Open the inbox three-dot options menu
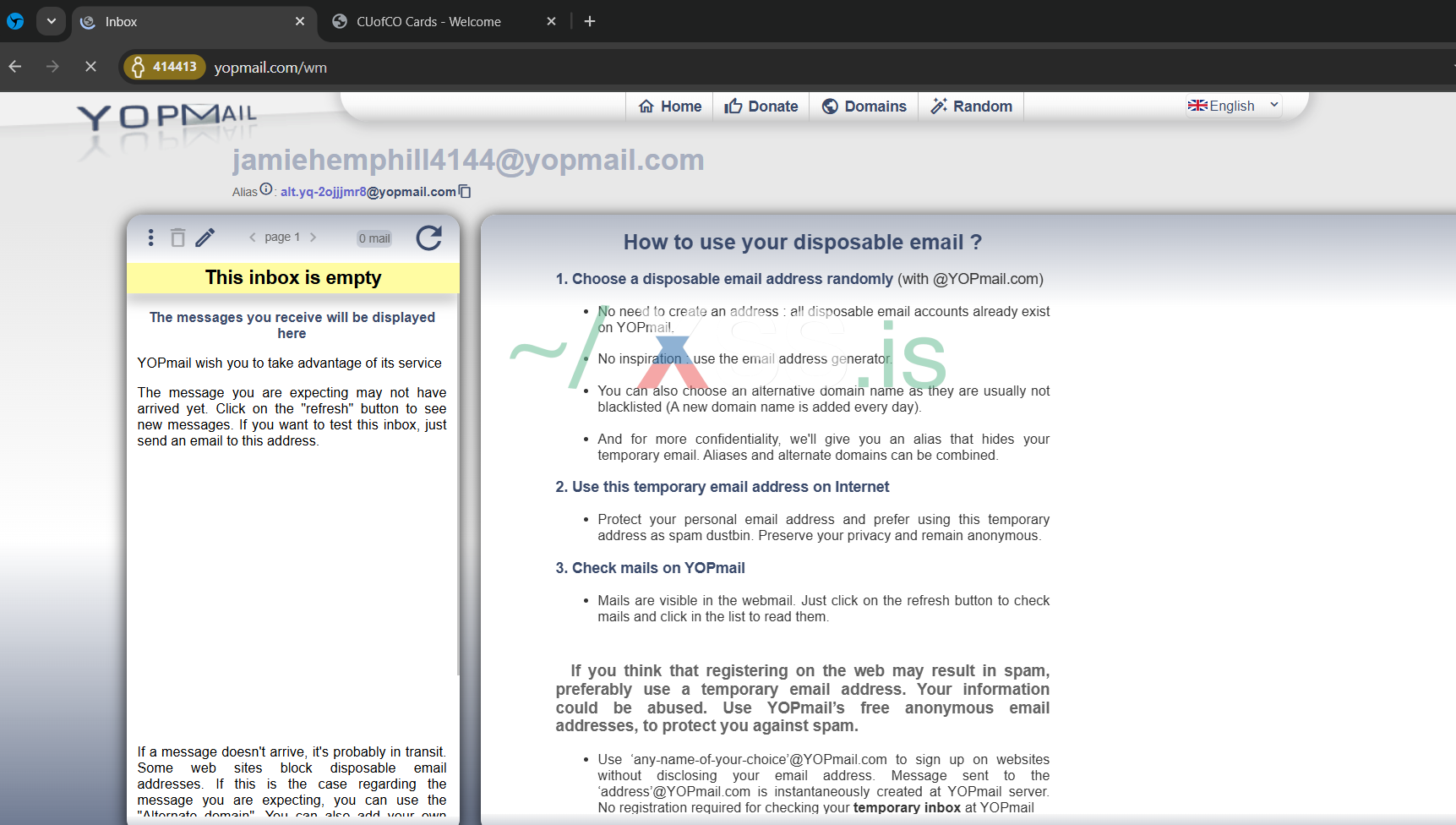The image size is (1456, 825). (x=150, y=238)
